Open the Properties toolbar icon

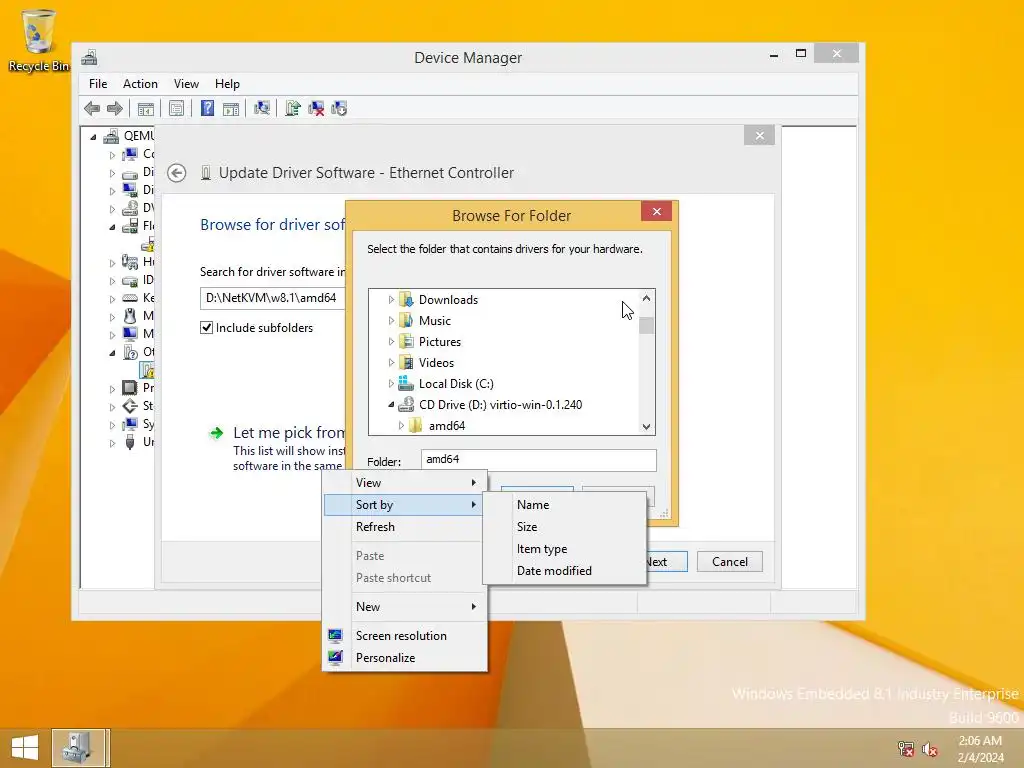[x=176, y=108]
